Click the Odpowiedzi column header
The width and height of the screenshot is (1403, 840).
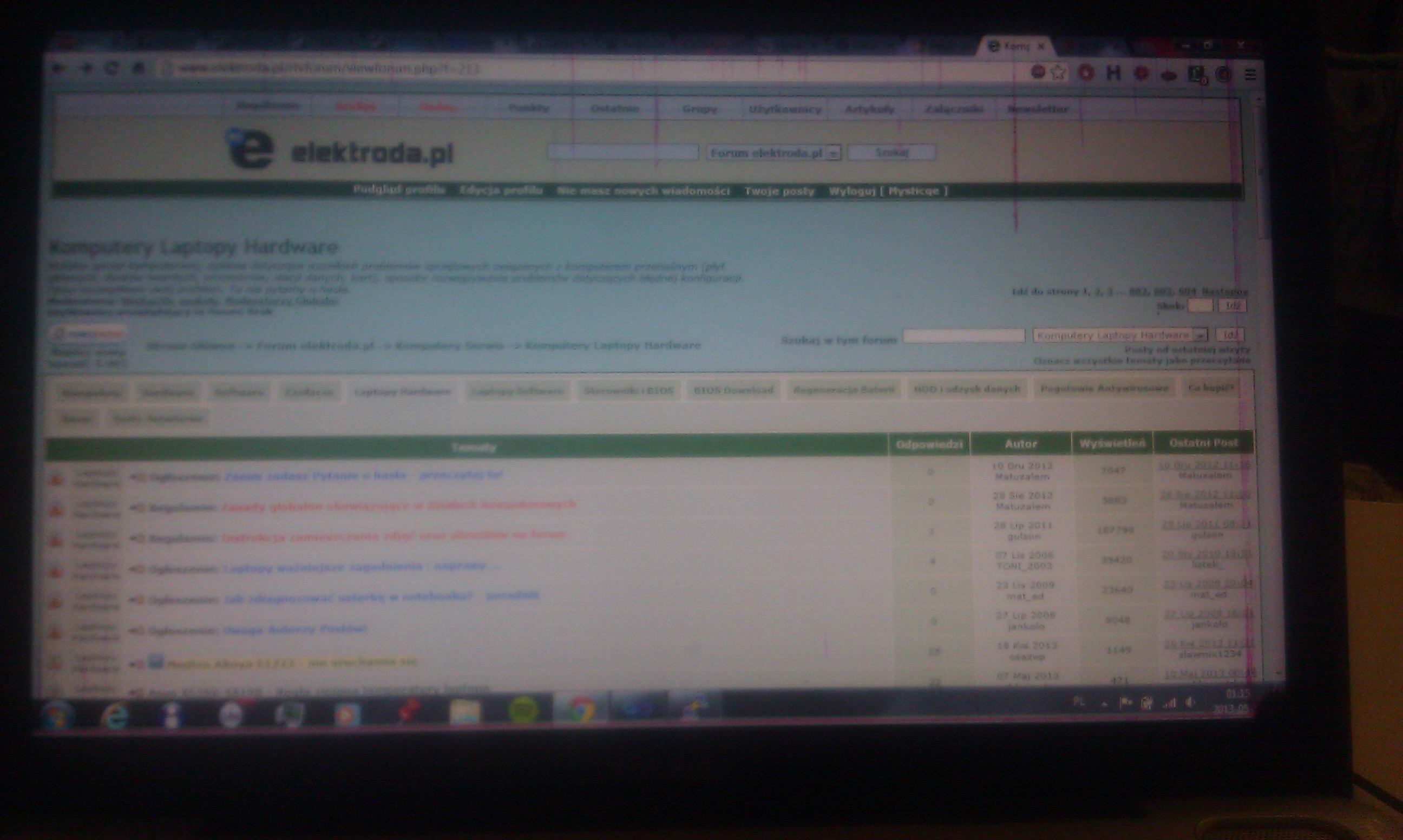[929, 444]
